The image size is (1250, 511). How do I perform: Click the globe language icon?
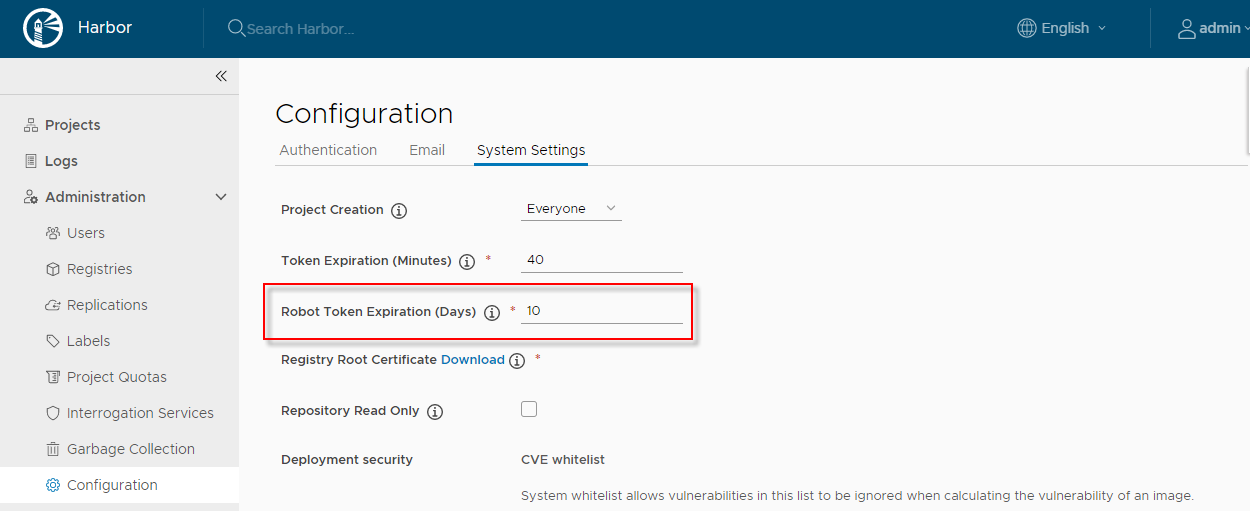pyautogui.click(x=1026, y=28)
